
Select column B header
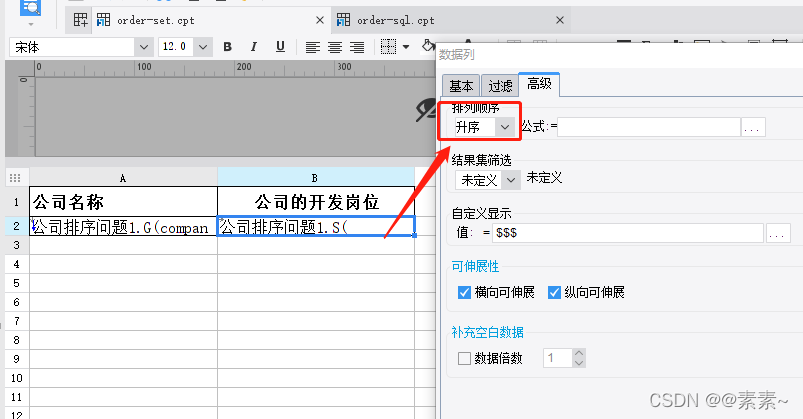315,178
